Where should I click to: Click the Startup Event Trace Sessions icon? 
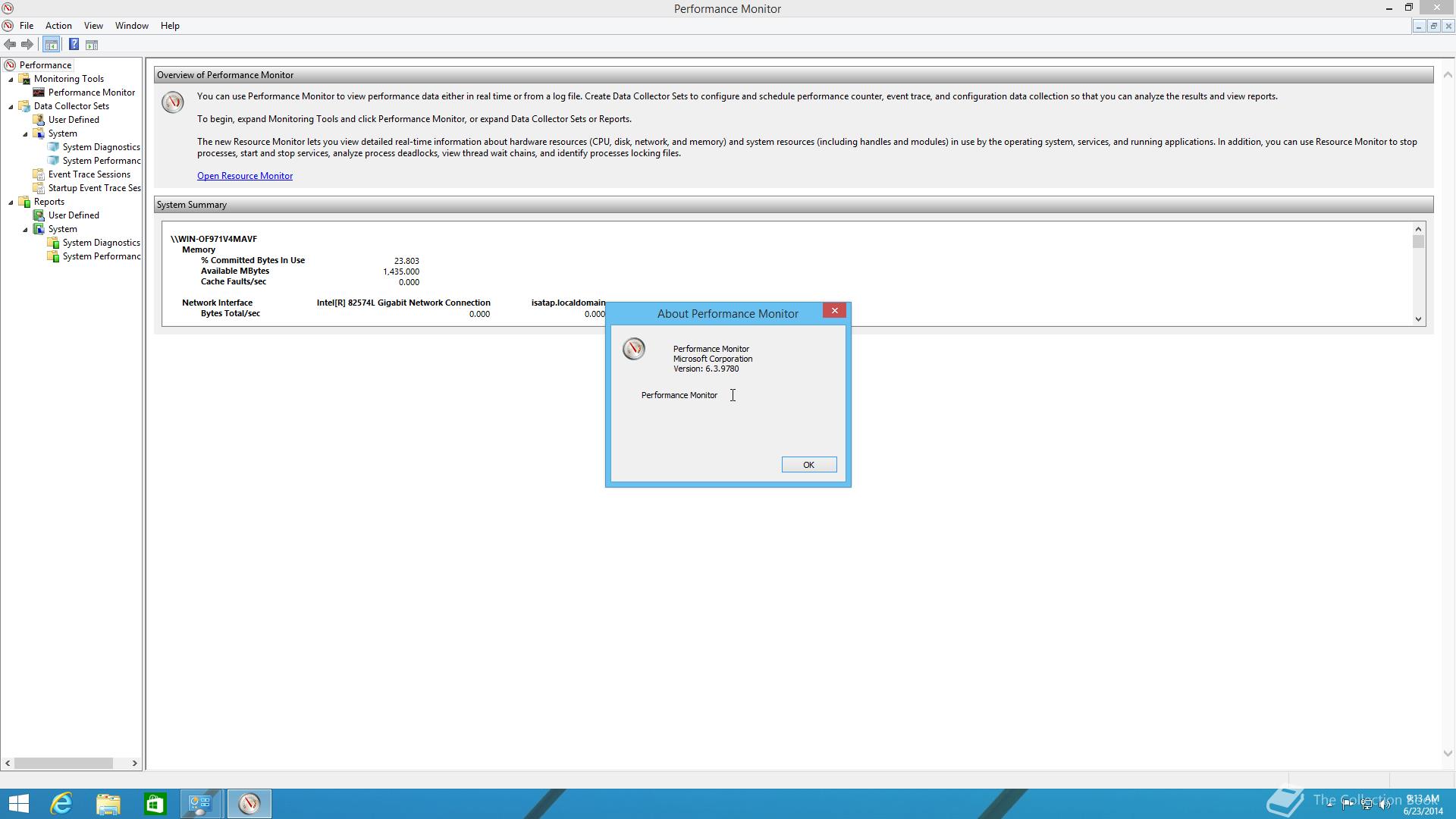tap(39, 188)
